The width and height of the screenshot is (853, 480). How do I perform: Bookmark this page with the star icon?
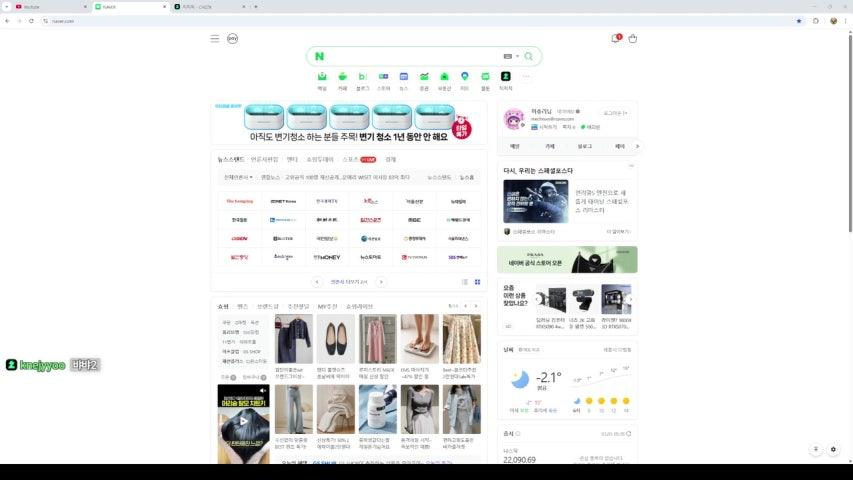click(799, 21)
